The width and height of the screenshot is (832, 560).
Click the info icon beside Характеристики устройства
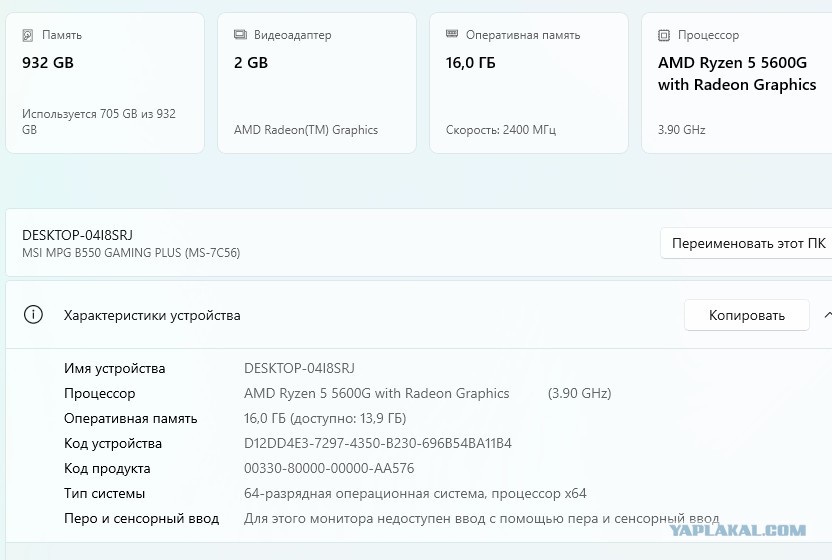pos(33,315)
